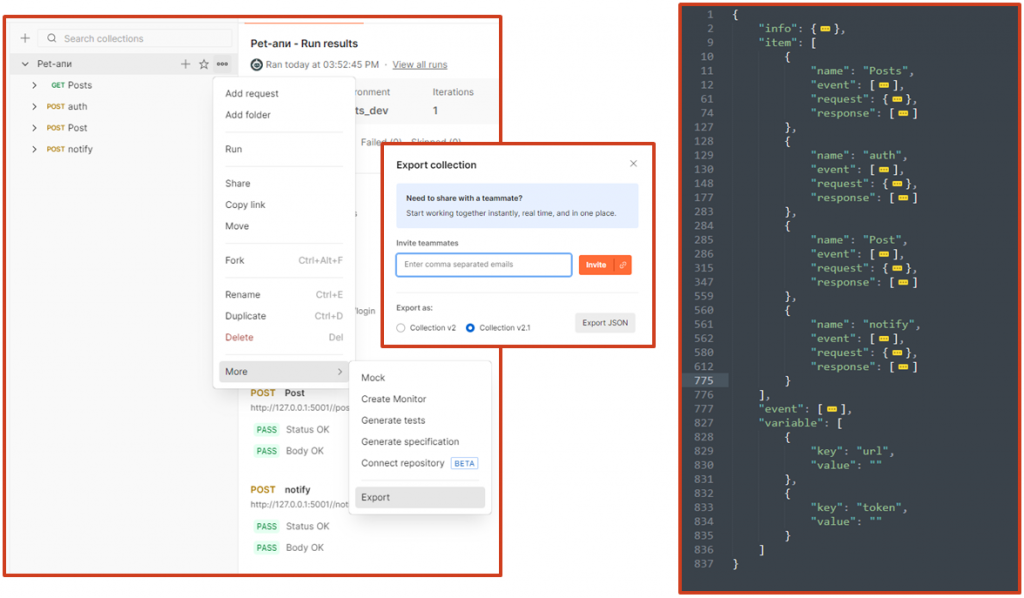
Task: Click the POST notify result heading
Action: click(x=280, y=490)
